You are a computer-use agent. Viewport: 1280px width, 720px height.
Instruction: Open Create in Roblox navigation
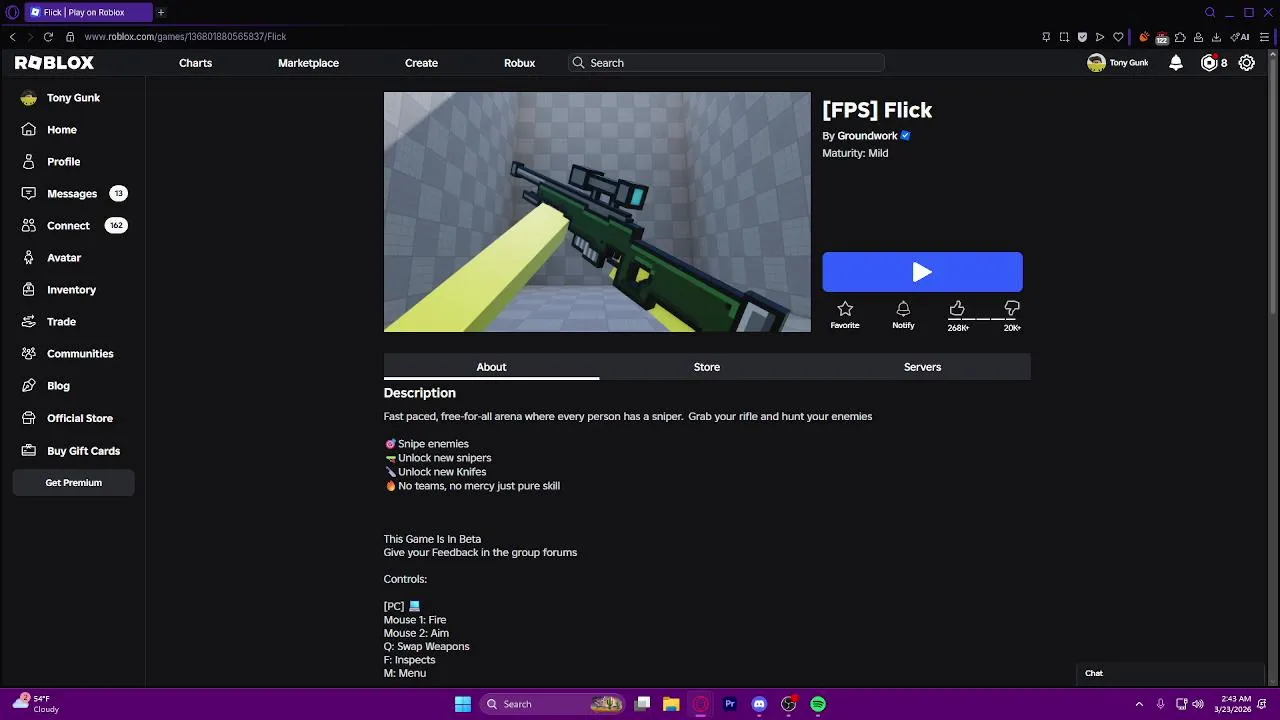pos(421,63)
